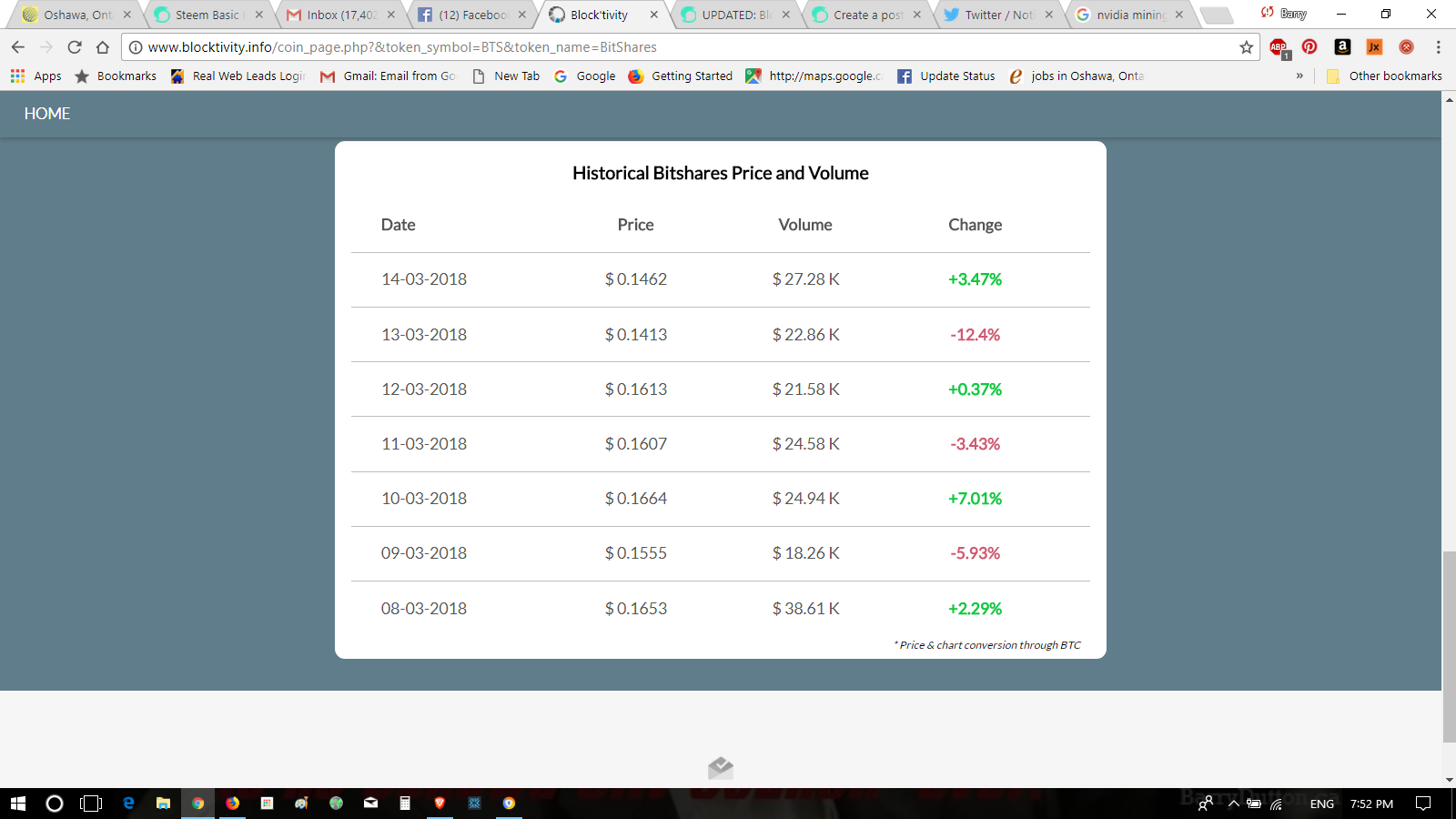Click the page vertical scrollbar thumb
Image resolution: width=1456 pixels, height=819 pixels.
tap(1449, 646)
